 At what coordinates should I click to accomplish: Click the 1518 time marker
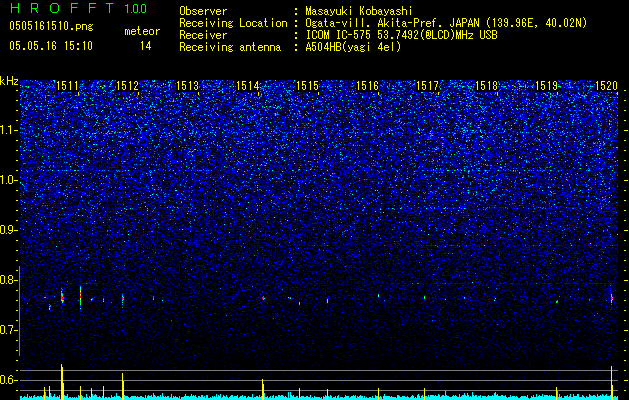pyautogui.click(x=487, y=85)
